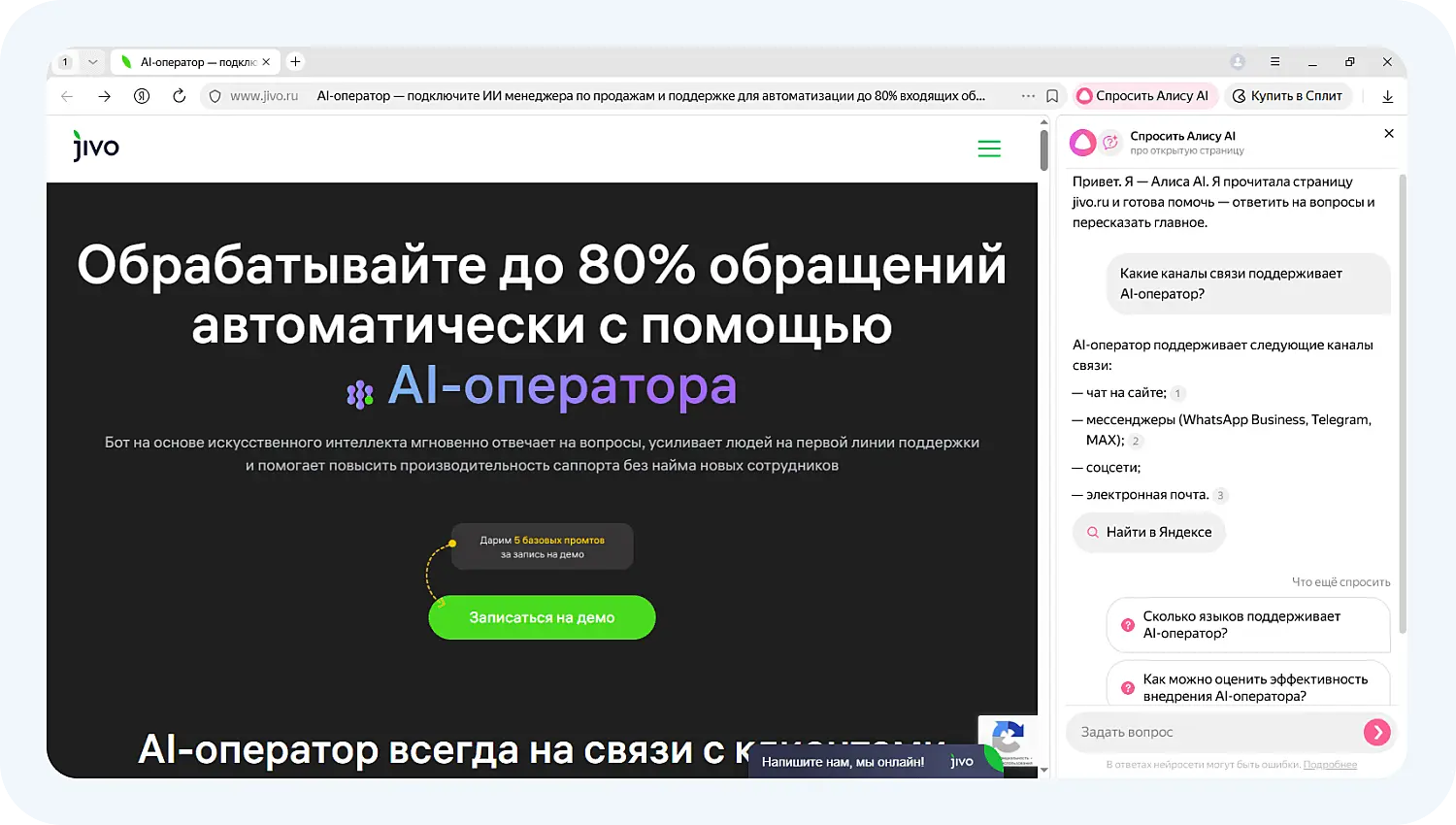Click the tracking protection shield icon
1456x825 pixels.
click(214, 96)
